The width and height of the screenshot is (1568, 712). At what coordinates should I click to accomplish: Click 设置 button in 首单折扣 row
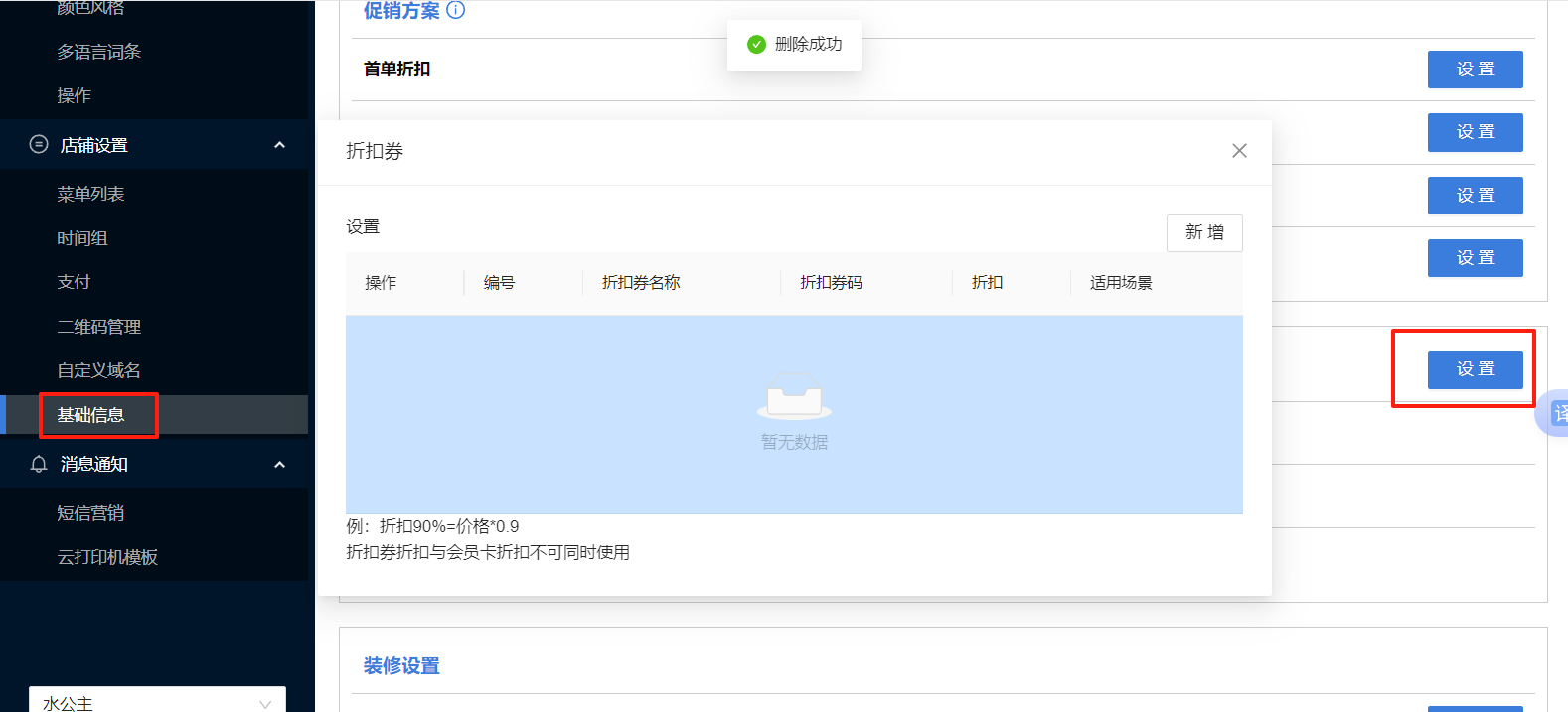1475,70
